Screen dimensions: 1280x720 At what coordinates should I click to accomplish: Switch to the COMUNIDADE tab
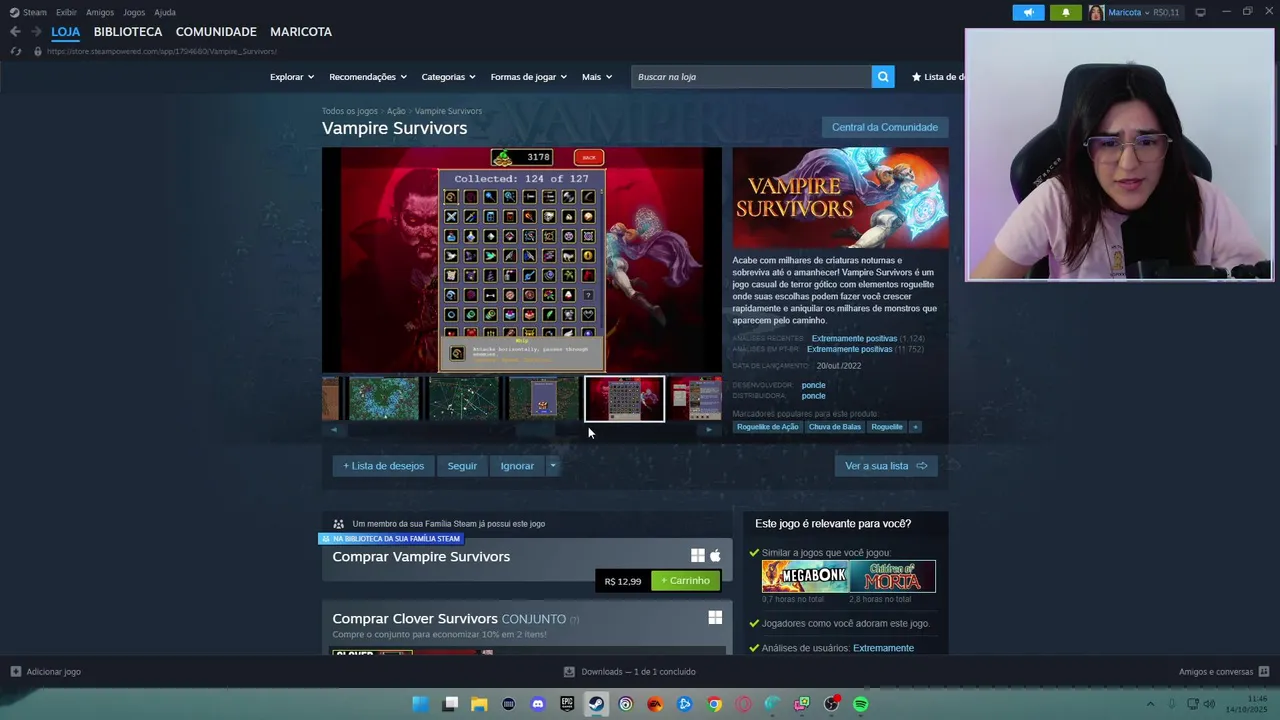[216, 32]
